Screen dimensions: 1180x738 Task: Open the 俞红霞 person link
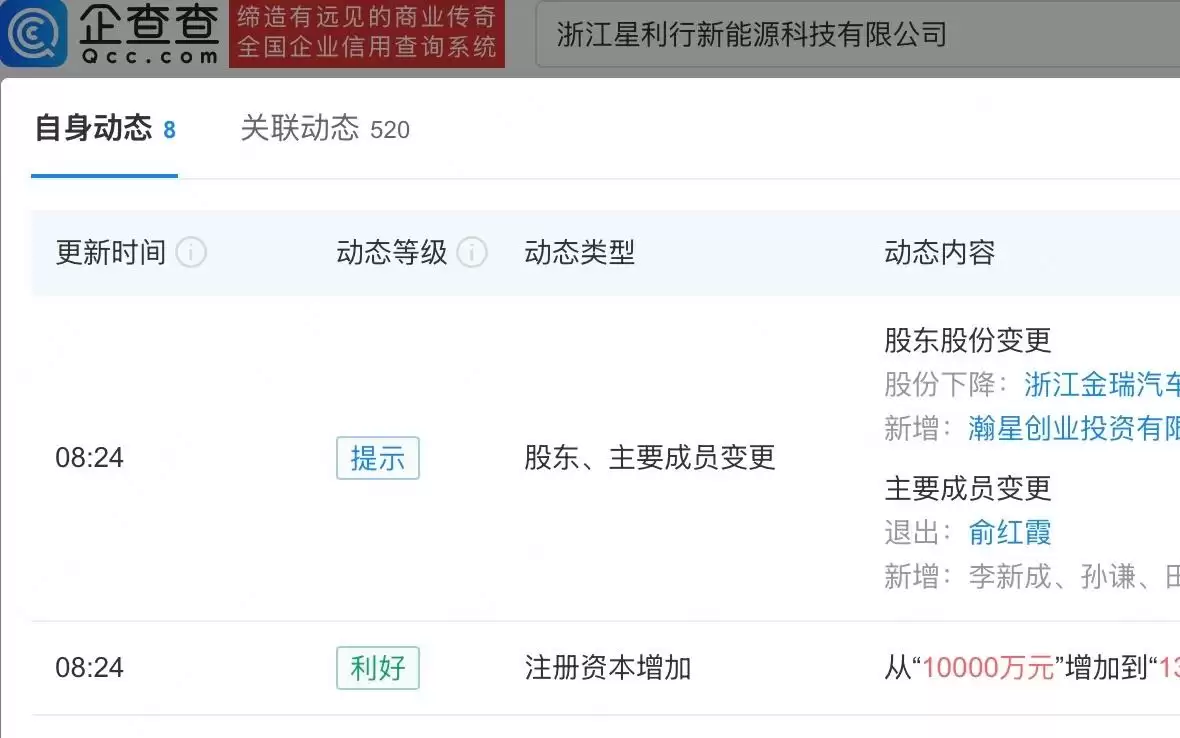tap(1009, 532)
